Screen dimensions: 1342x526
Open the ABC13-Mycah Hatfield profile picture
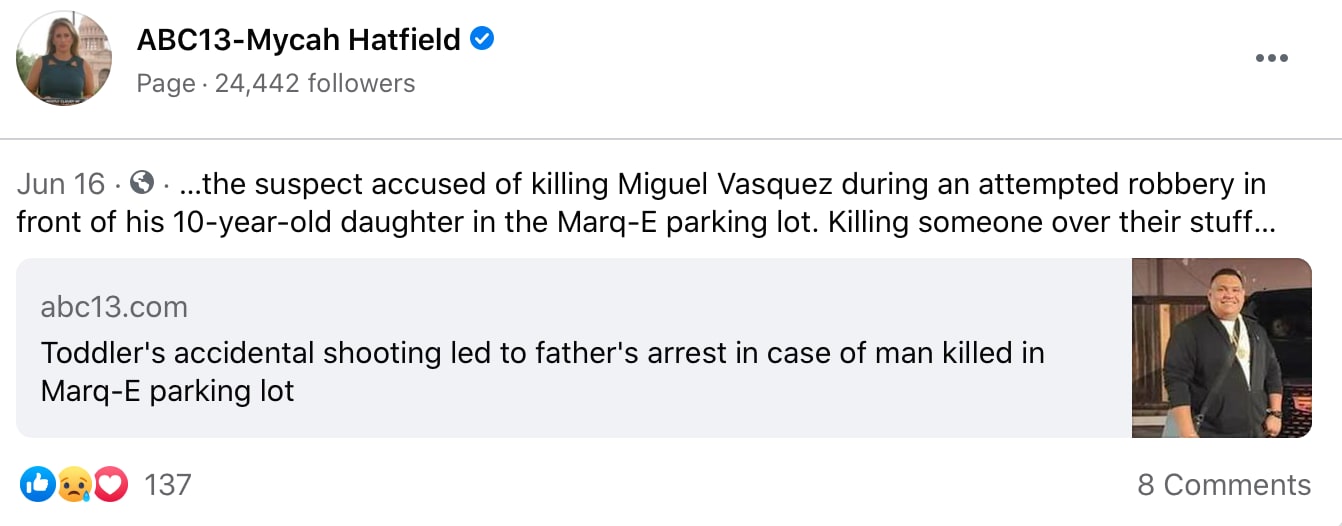pyautogui.click(x=64, y=58)
